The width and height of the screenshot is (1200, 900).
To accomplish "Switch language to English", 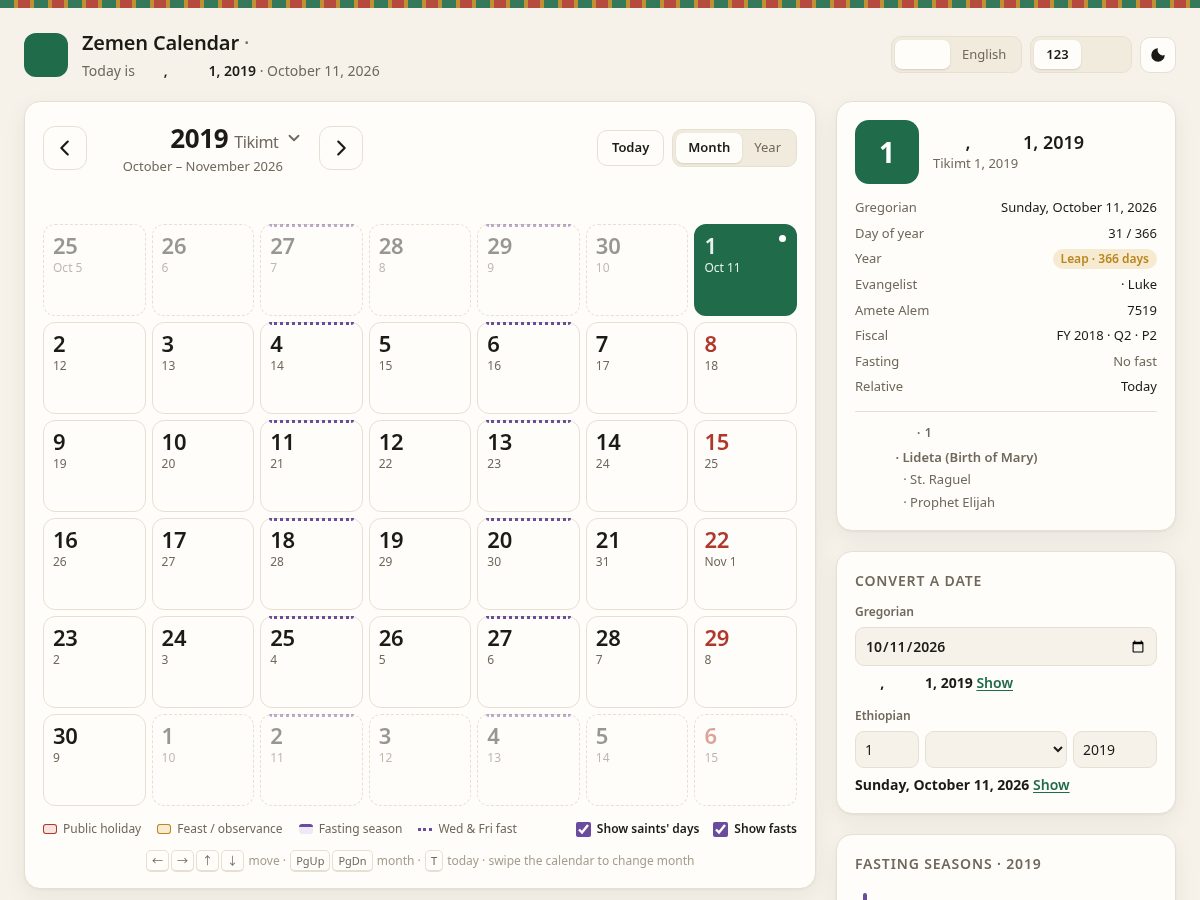I will point(984,55).
